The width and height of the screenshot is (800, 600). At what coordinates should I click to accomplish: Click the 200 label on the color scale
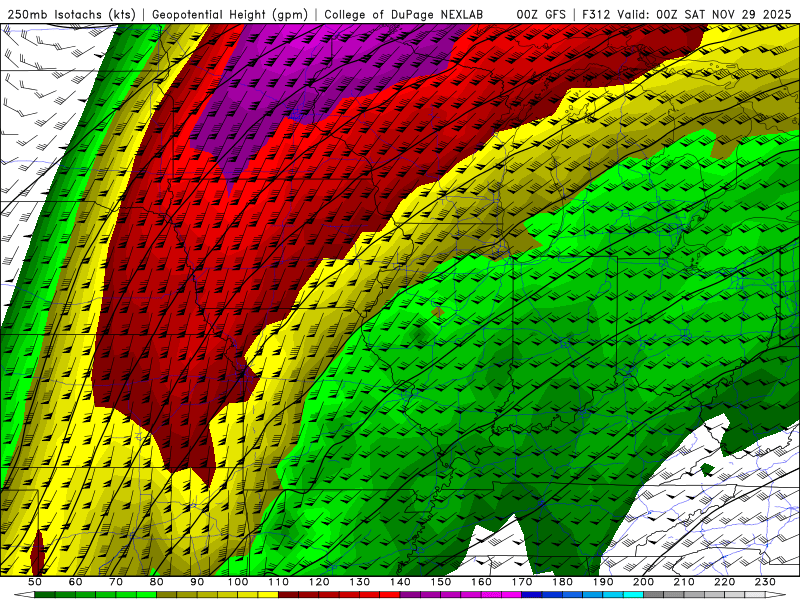pyautogui.click(x=643, y=582)
